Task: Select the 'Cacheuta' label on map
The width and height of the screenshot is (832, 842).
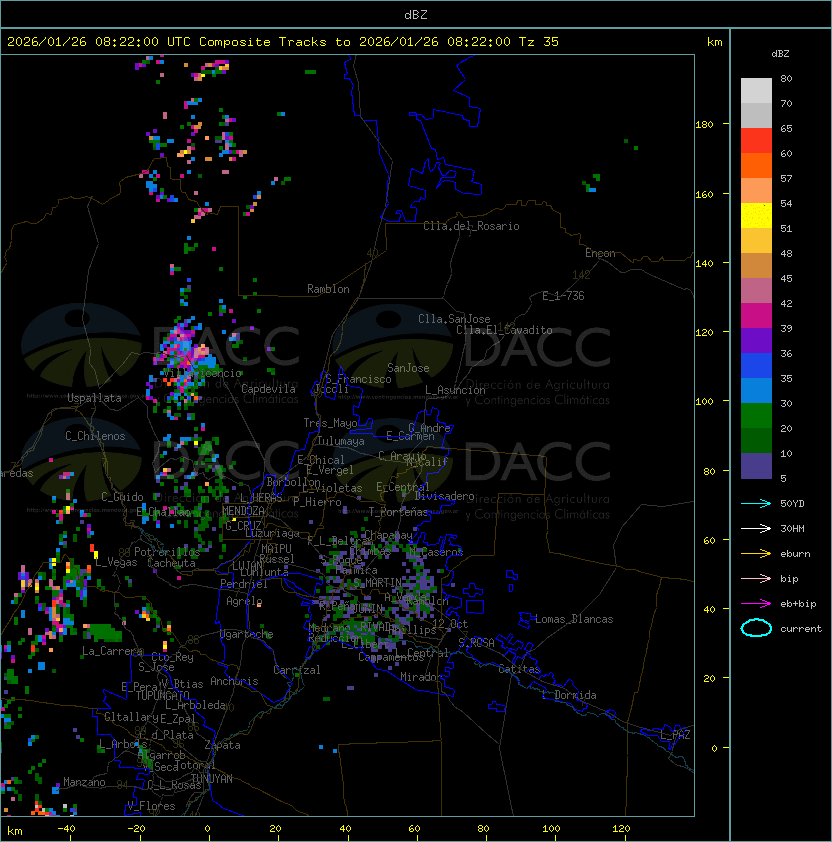Action: (x=171, y=563)
